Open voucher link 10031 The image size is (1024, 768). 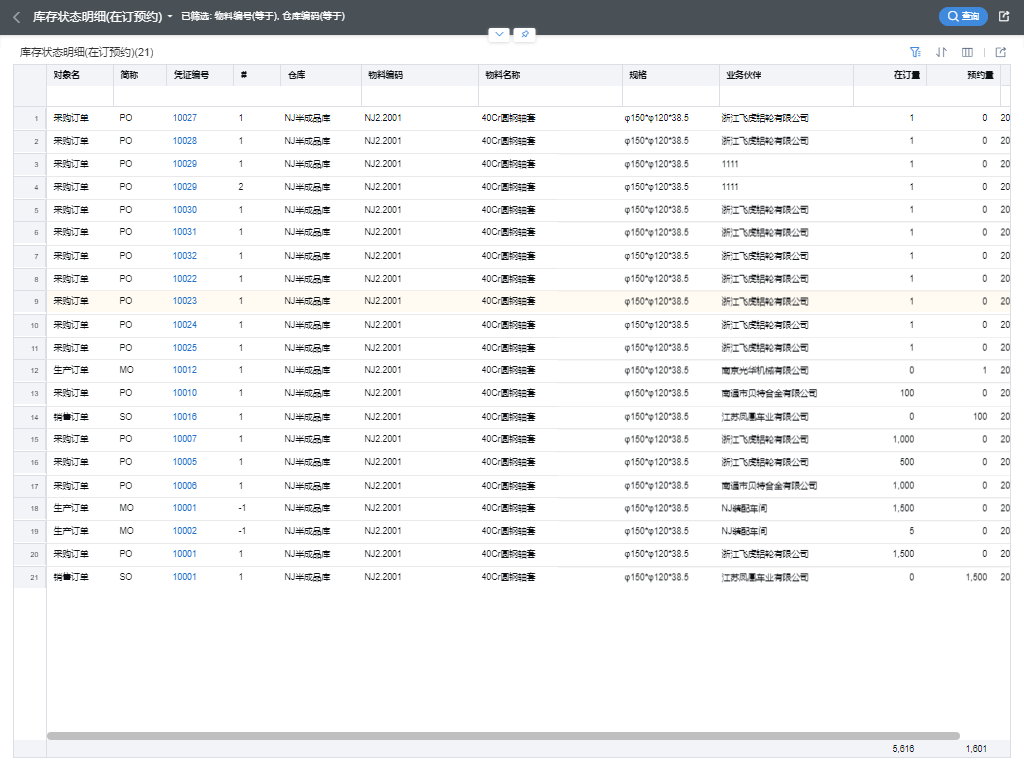point(185,232)
